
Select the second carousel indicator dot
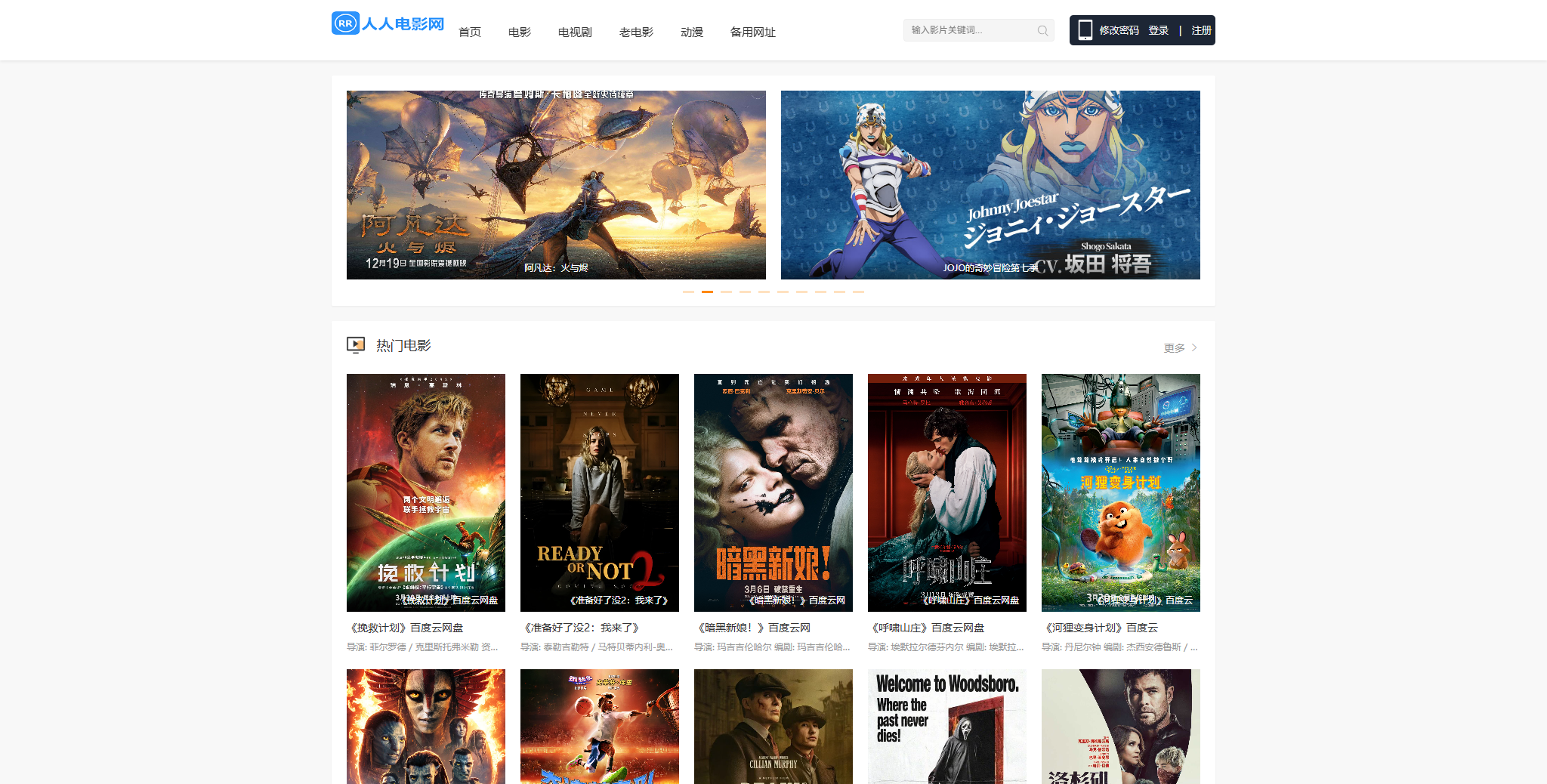[707, 292]
